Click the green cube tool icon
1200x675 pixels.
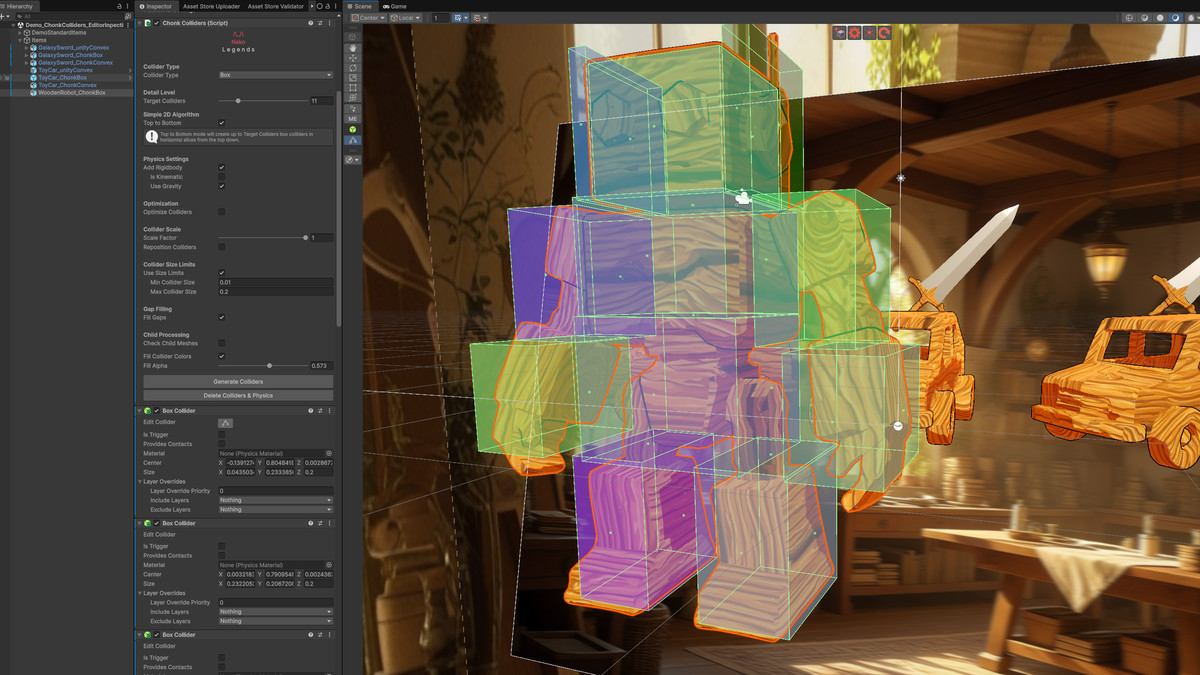coord(352,130)
